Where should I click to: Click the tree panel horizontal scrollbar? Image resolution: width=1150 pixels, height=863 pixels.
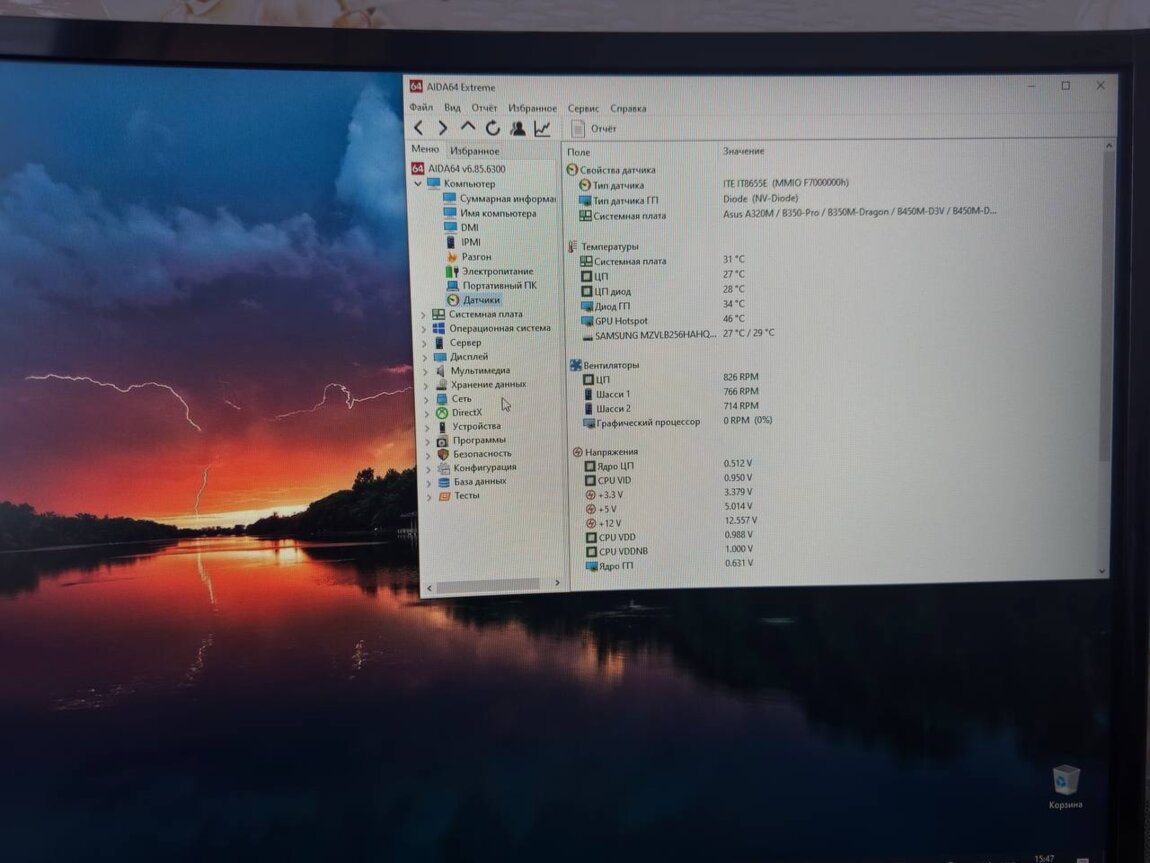(x=490, y=584)
